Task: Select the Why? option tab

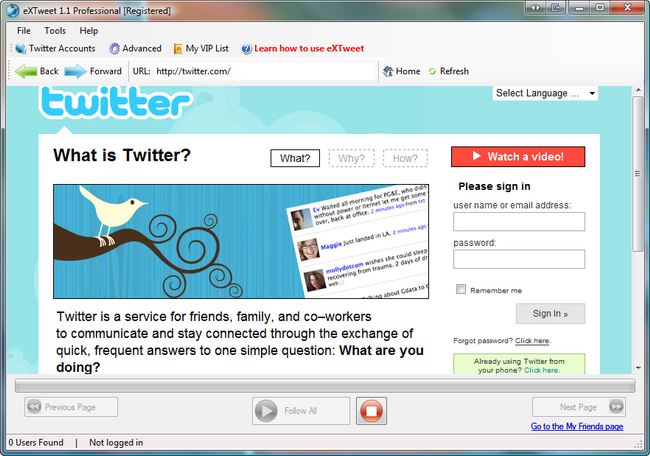Action: coord(352,158)
